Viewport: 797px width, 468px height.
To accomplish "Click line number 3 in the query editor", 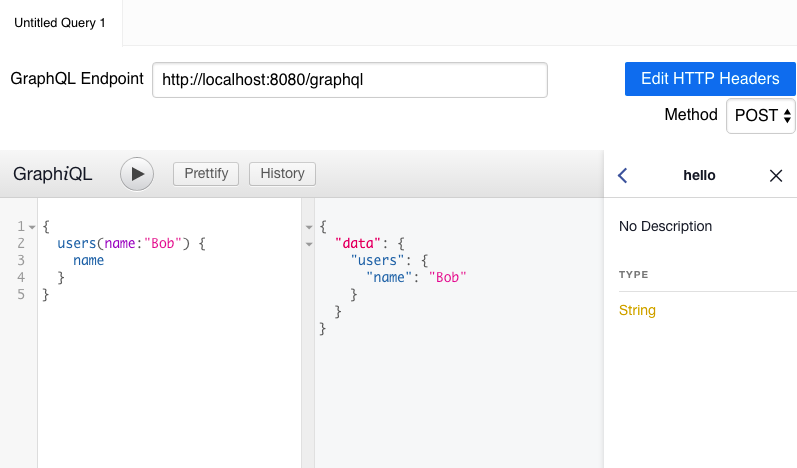I will 19,260.
